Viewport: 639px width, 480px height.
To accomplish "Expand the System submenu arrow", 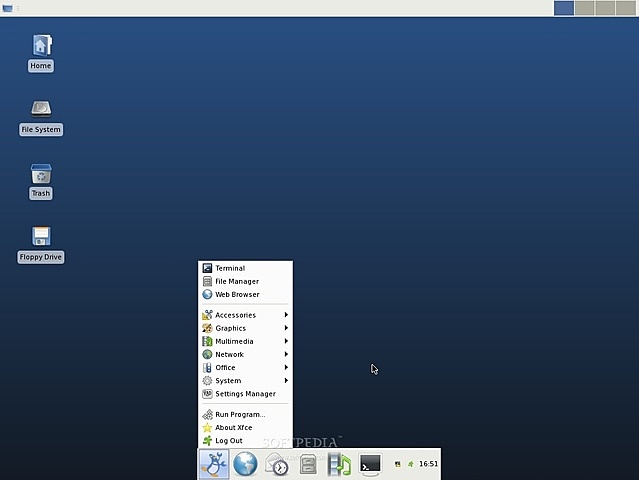I will click(x=286, y=380).
